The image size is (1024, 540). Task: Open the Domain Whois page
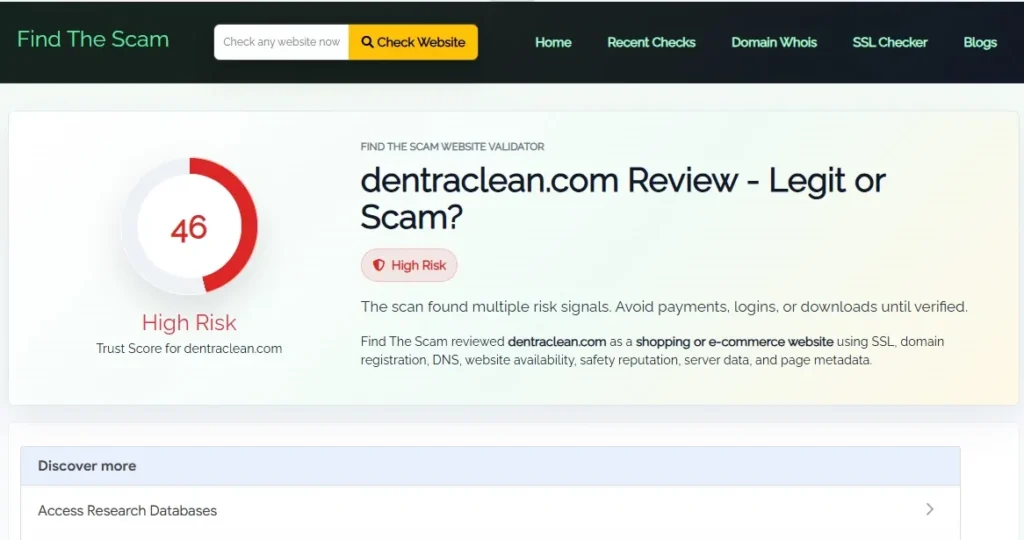[x=774, y=42]
